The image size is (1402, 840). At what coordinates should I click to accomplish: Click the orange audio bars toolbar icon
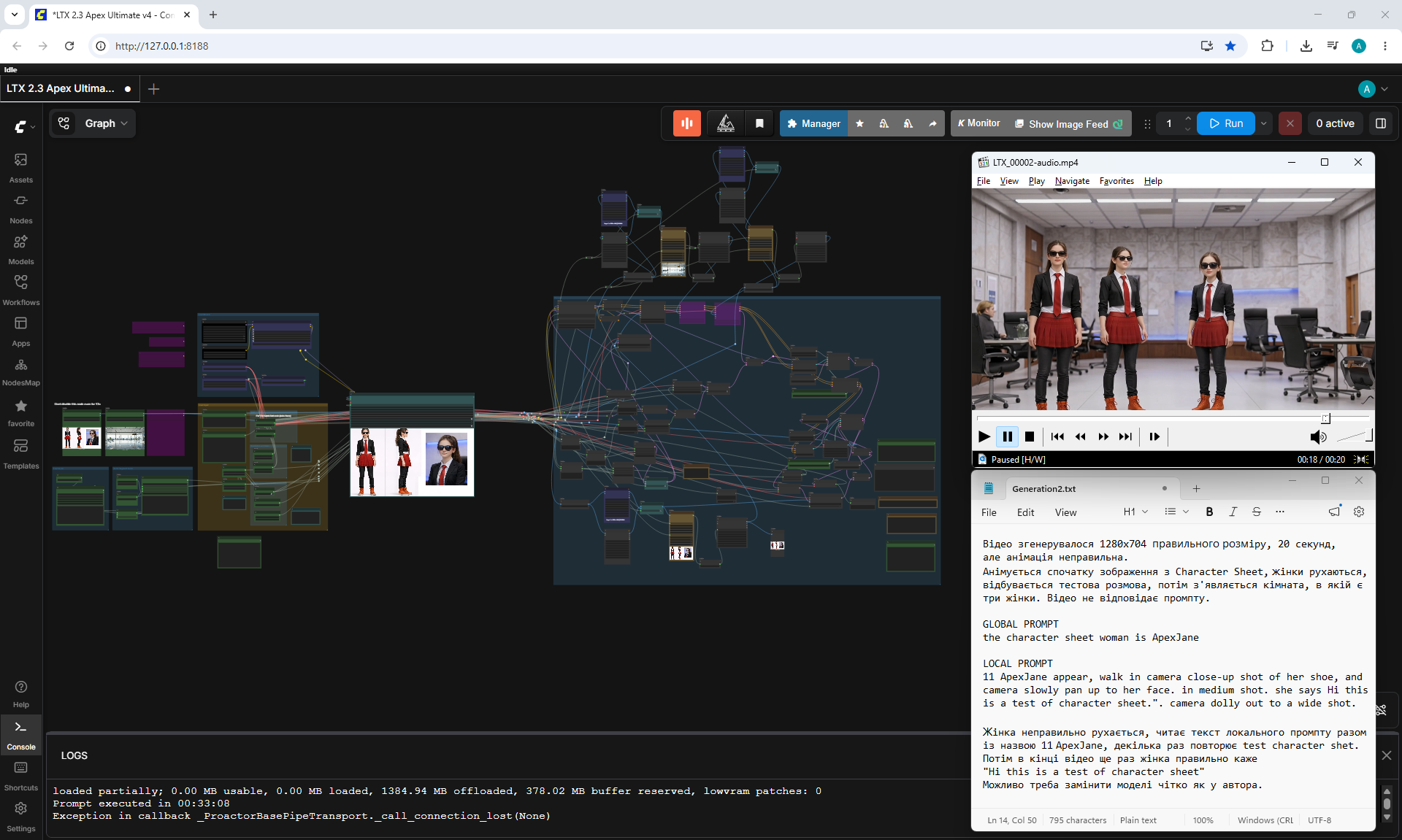[686, 123]
